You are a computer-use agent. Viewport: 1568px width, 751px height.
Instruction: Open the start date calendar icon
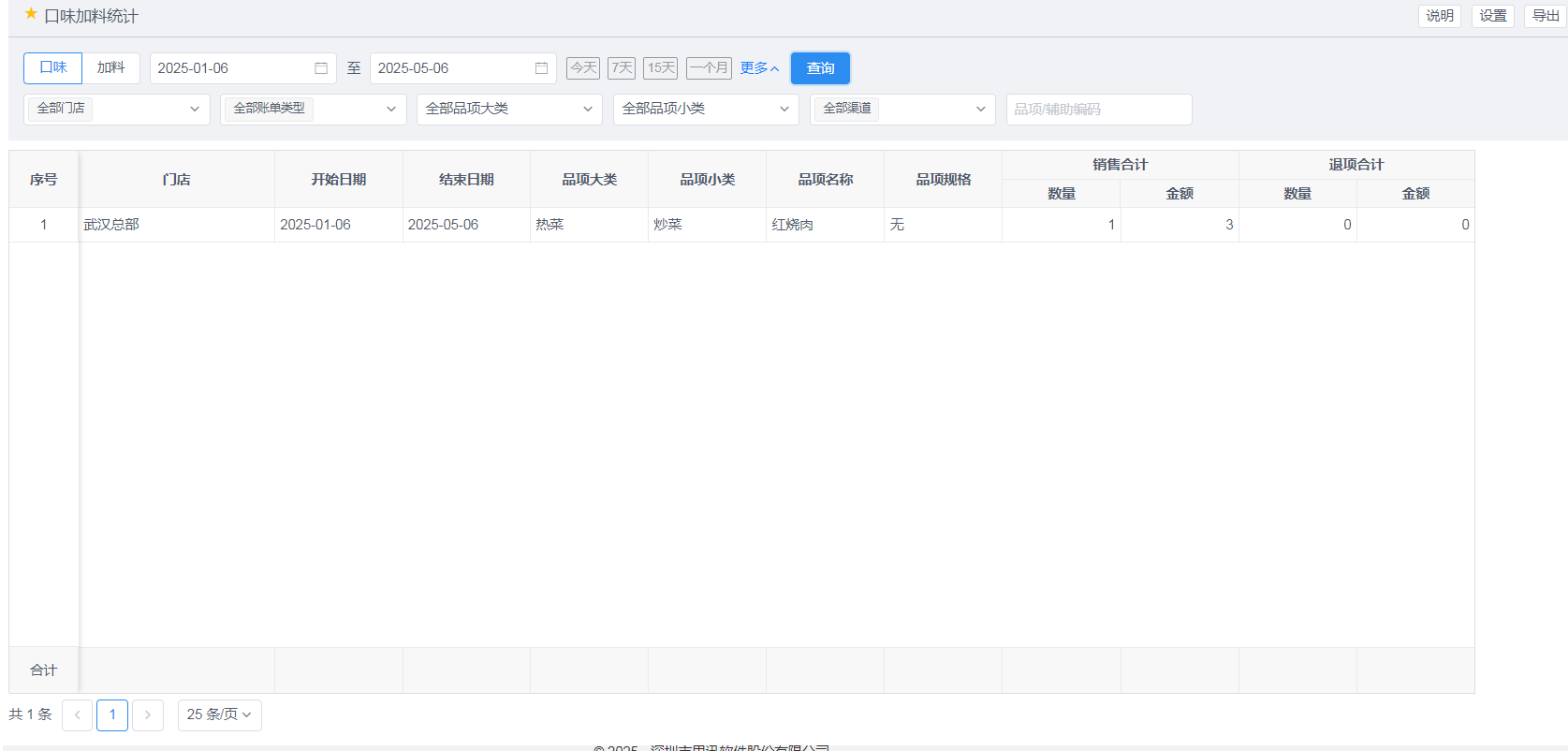[321, 68]
